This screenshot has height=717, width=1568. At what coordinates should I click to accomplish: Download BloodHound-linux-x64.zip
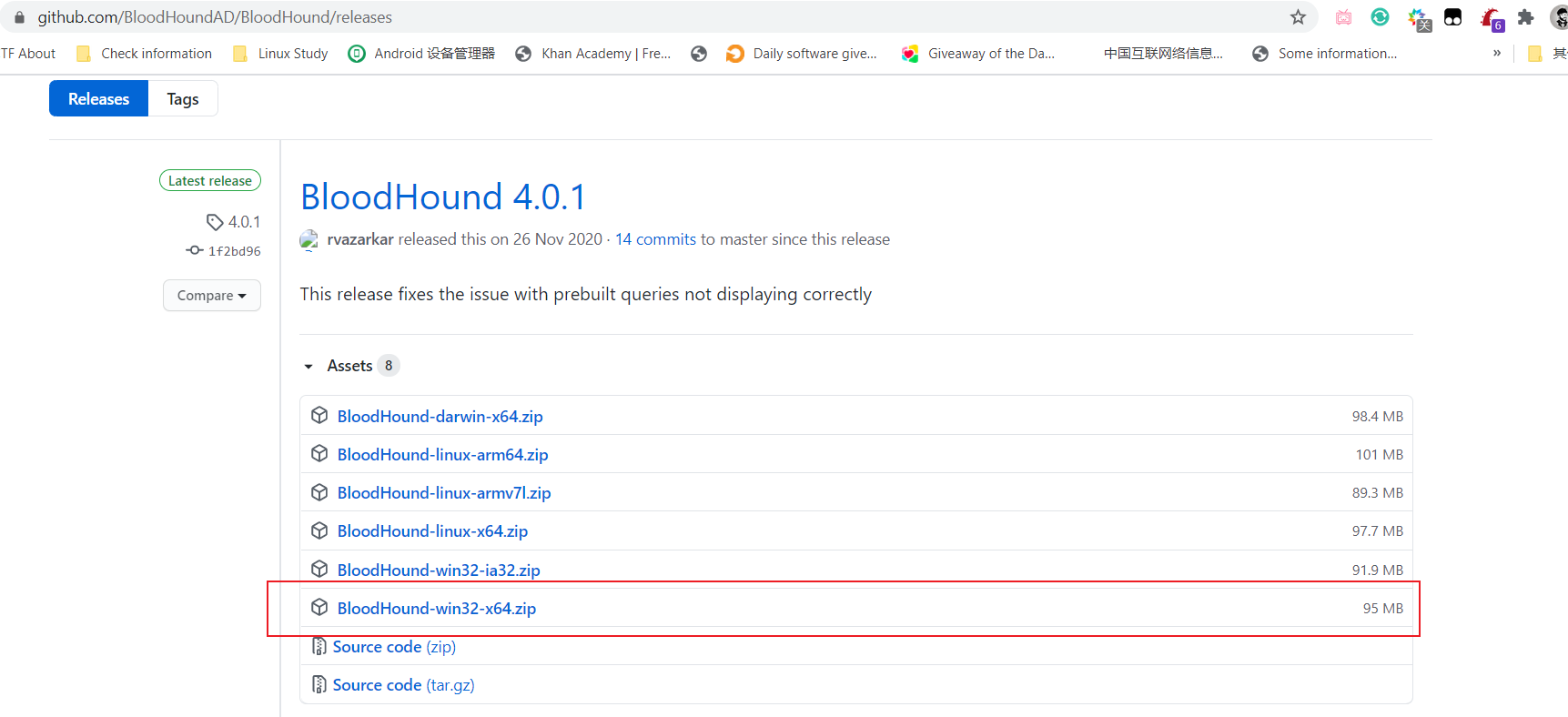[x=432, y=531]
